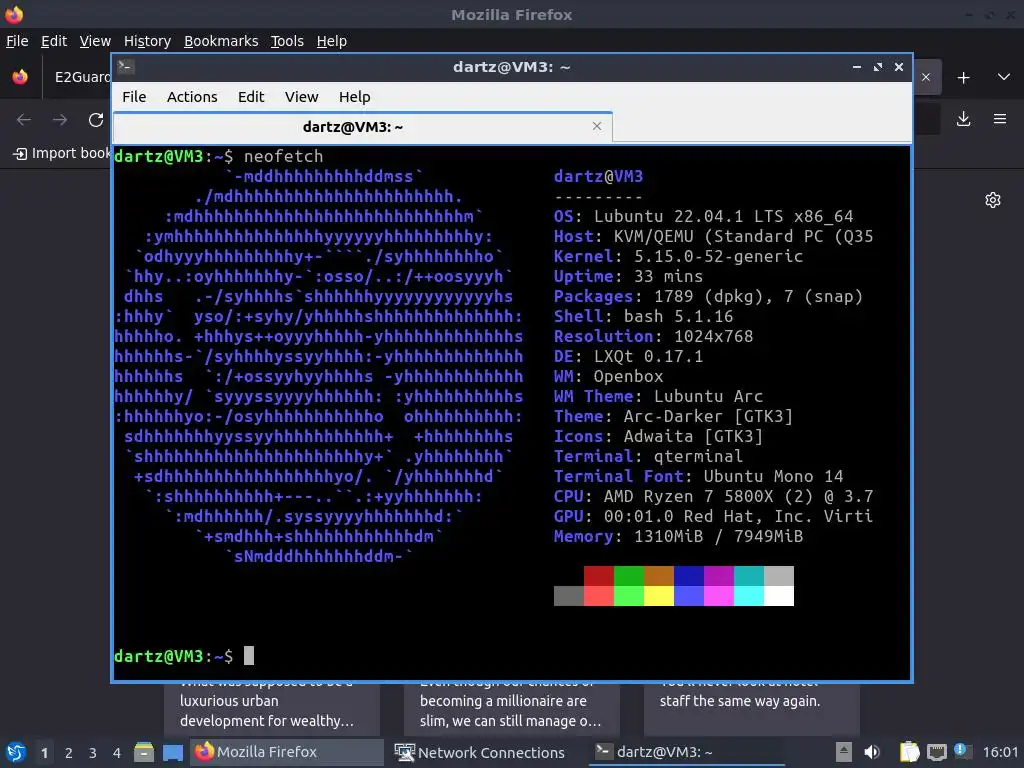Switch to workspace 1 in the pager
Image resolution: width=1024 pixels, height=768 pixels.
44,753
